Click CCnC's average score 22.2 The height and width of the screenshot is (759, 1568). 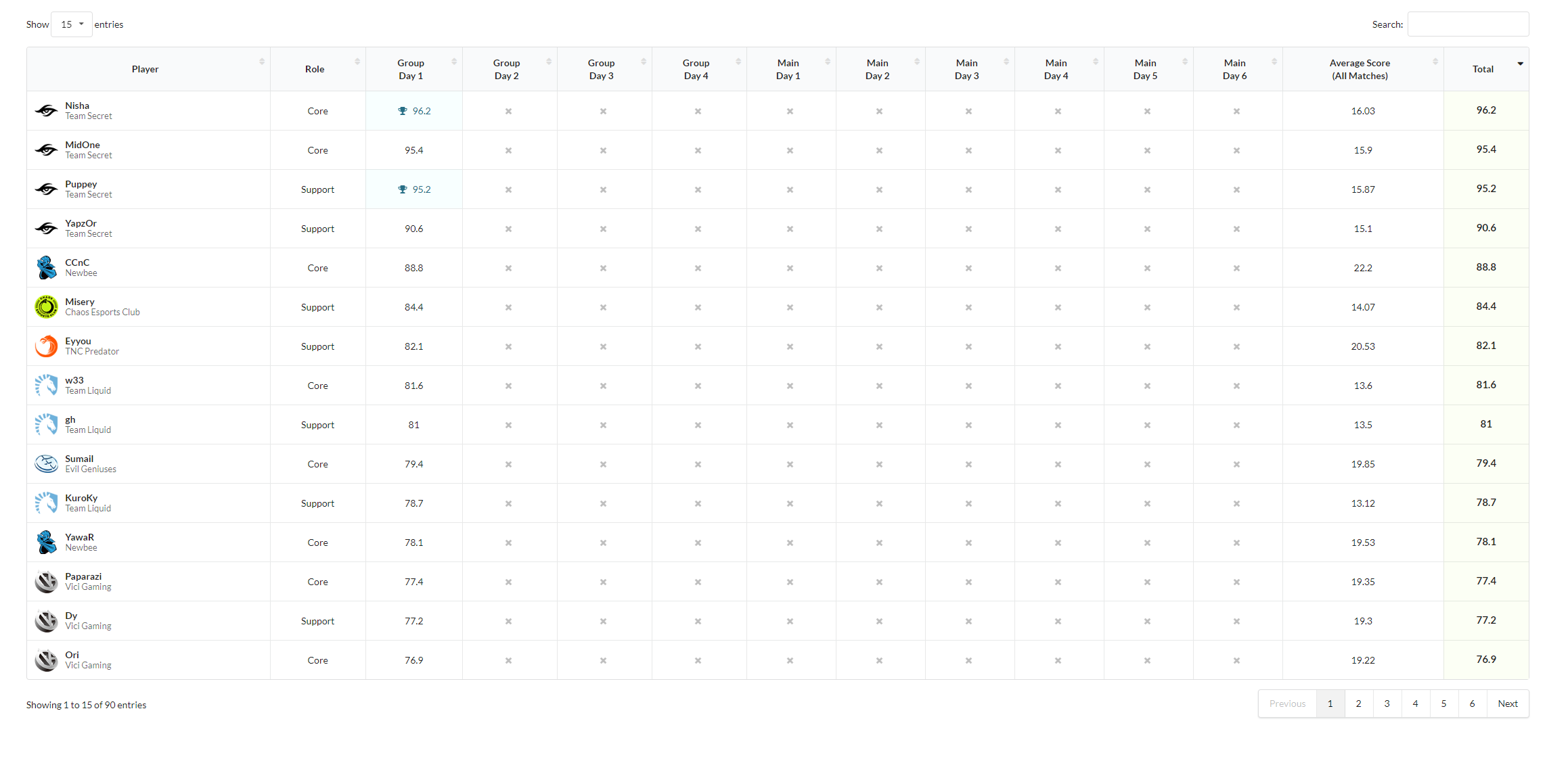tap(1363, 268)
